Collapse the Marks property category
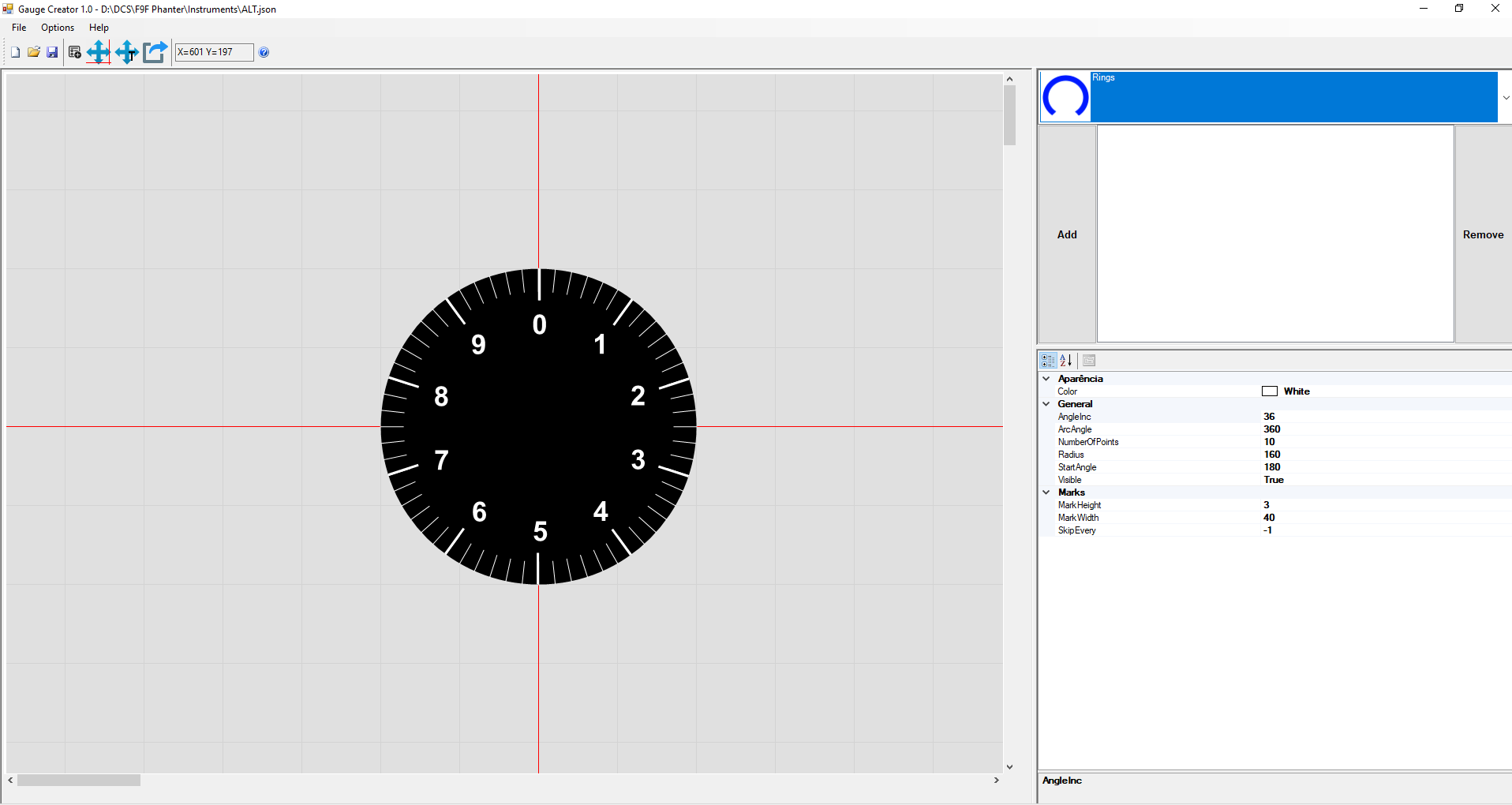The height and width of the screenshot is (805, 1512). (x=1046, y=492)
